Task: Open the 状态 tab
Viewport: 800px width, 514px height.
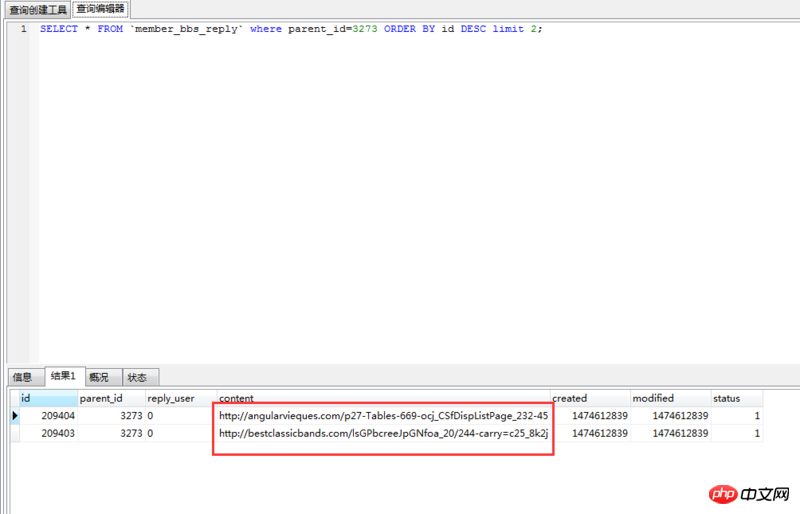Action: pos(137,377)
